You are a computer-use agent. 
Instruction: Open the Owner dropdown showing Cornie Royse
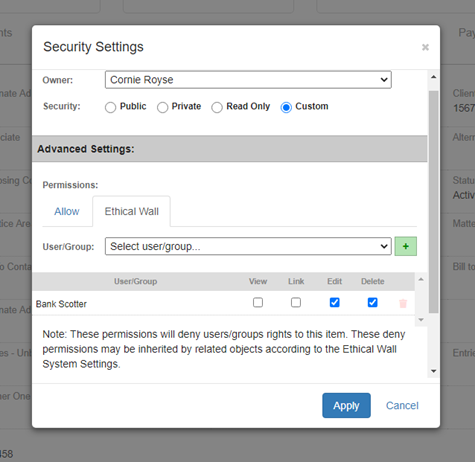click(x=248, y=80)
